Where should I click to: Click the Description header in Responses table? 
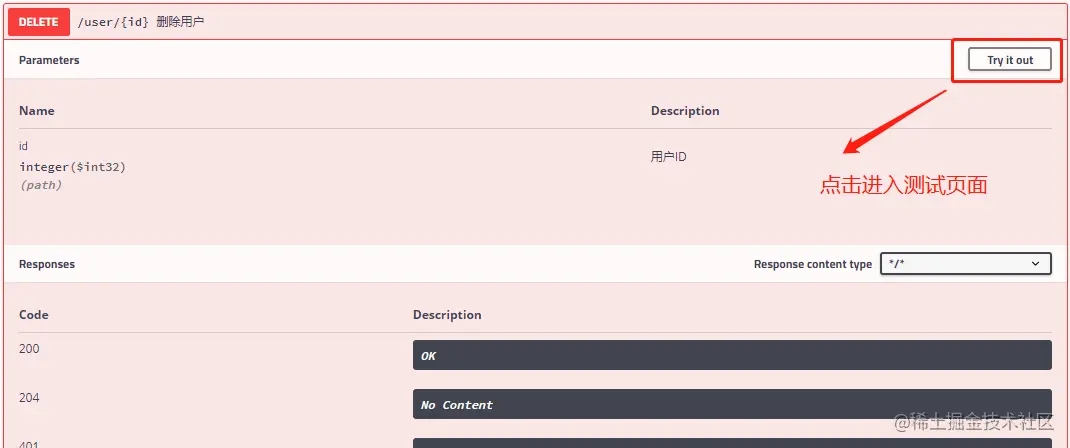pos(447,314)
